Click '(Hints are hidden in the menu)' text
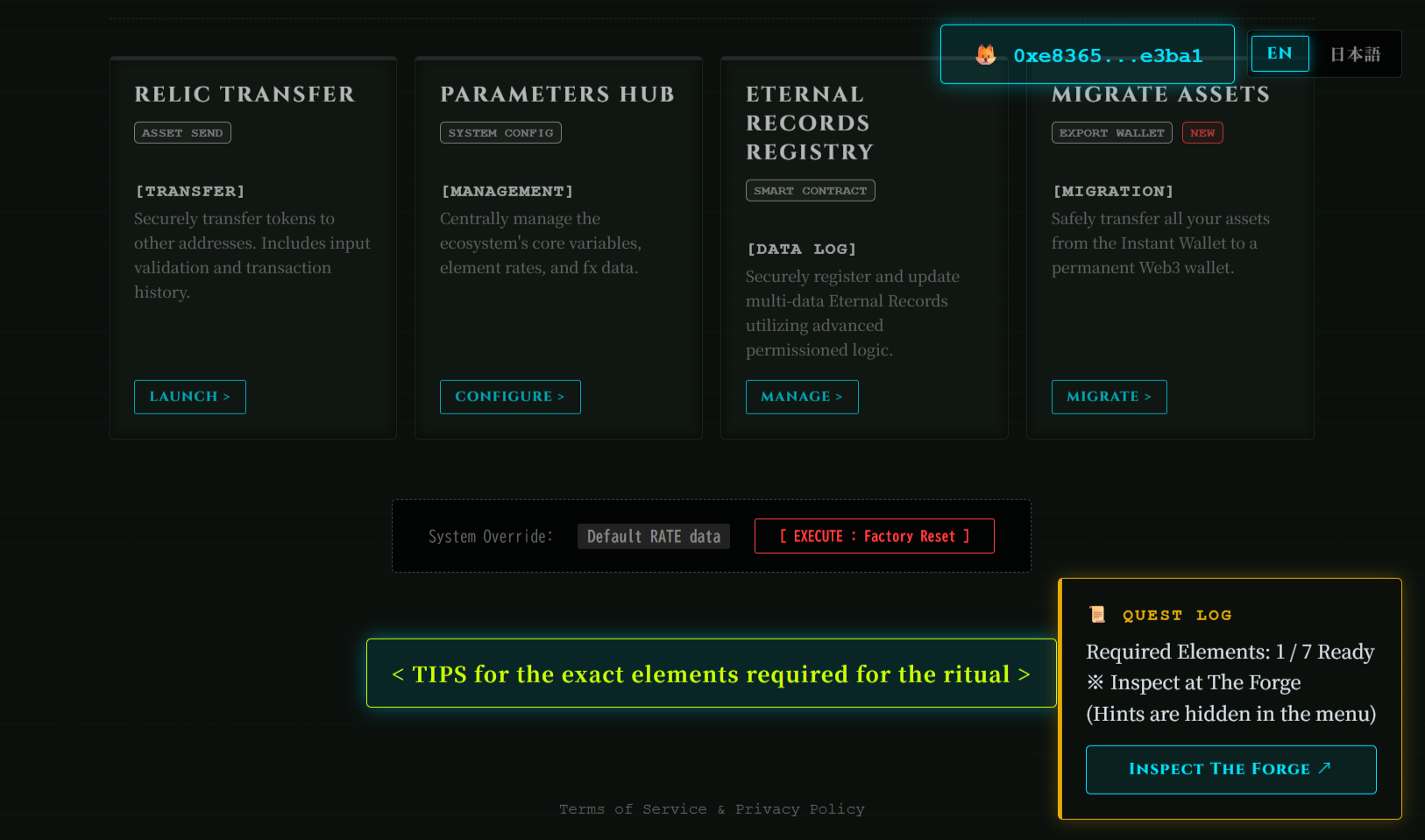Viewport: 1425px width, 840px height. pos(1231,714)
